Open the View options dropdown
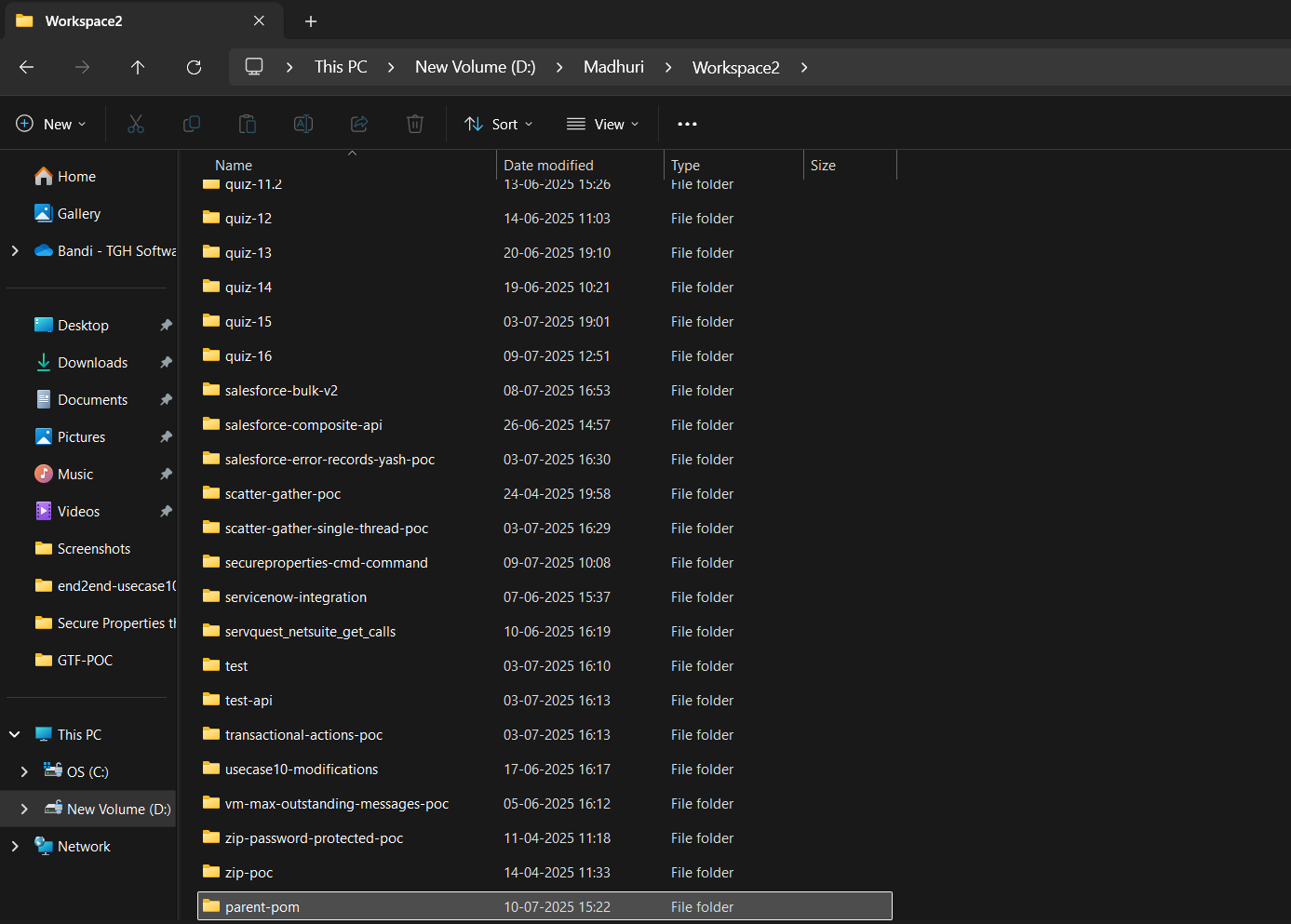The height and width of the screenshot is (924, 1291). pyautogui.click(x=602, y=123)
